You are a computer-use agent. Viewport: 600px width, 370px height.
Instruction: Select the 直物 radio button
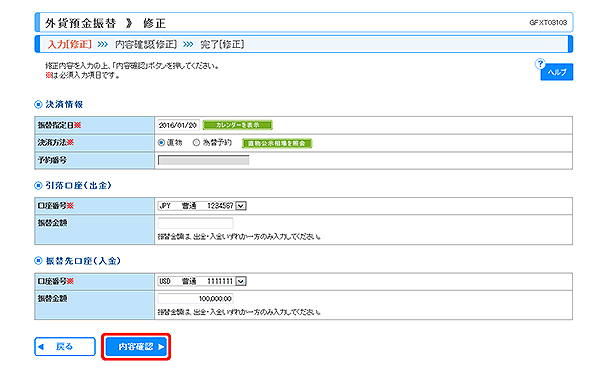point(161,143)
